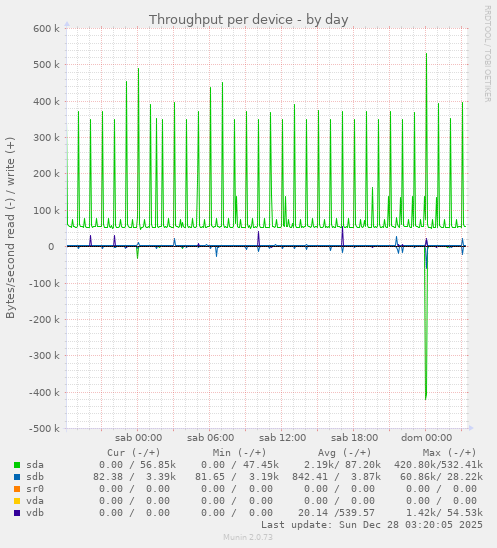Click the 'Munin 2.0.73' footer text
The height and width of the screenshot is (548, 497).
pyautogui.click(x=248, y=537)
